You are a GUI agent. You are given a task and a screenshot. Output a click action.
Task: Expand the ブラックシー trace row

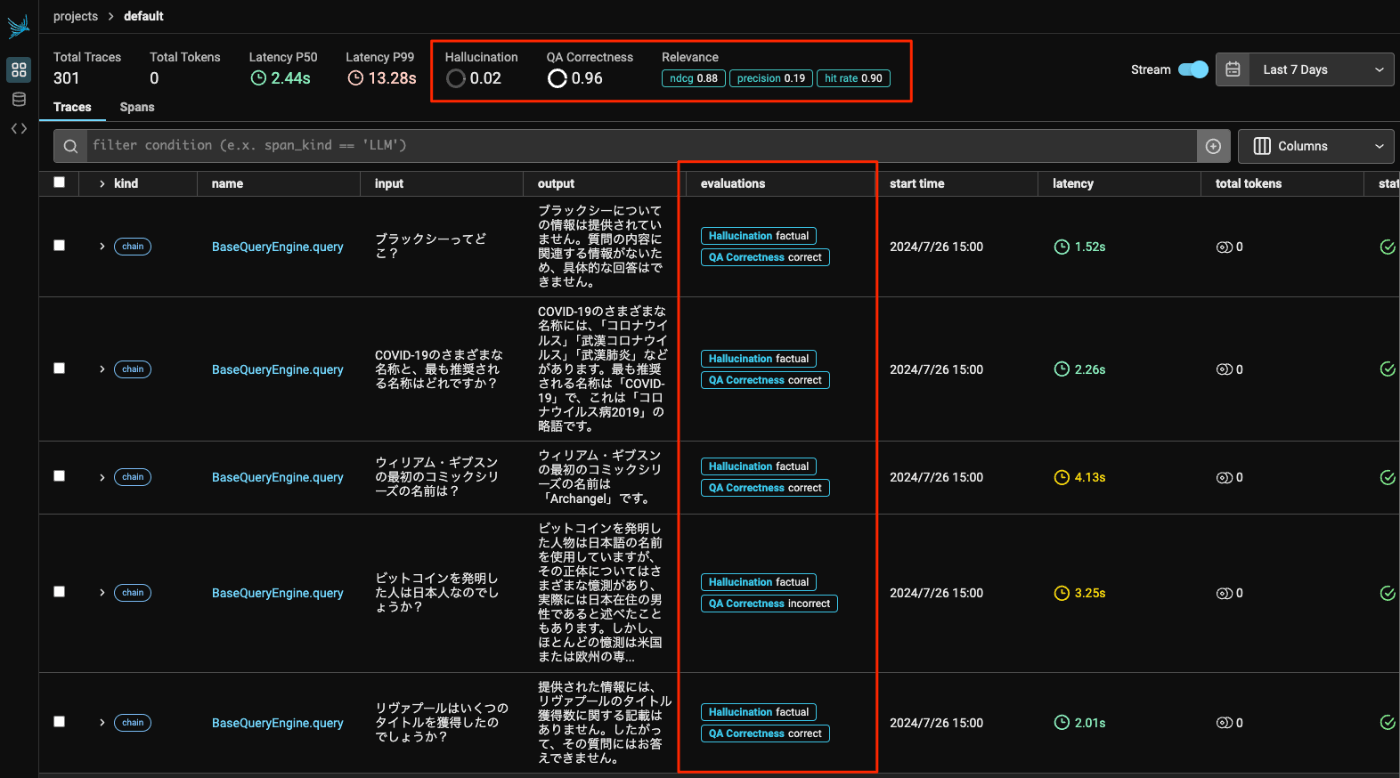(102, 247)
